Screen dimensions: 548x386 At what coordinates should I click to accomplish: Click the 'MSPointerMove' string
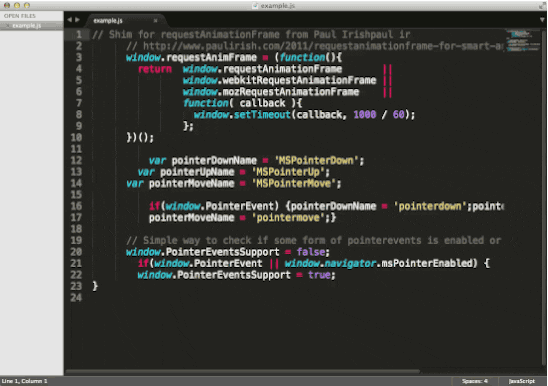pos(294,184)
